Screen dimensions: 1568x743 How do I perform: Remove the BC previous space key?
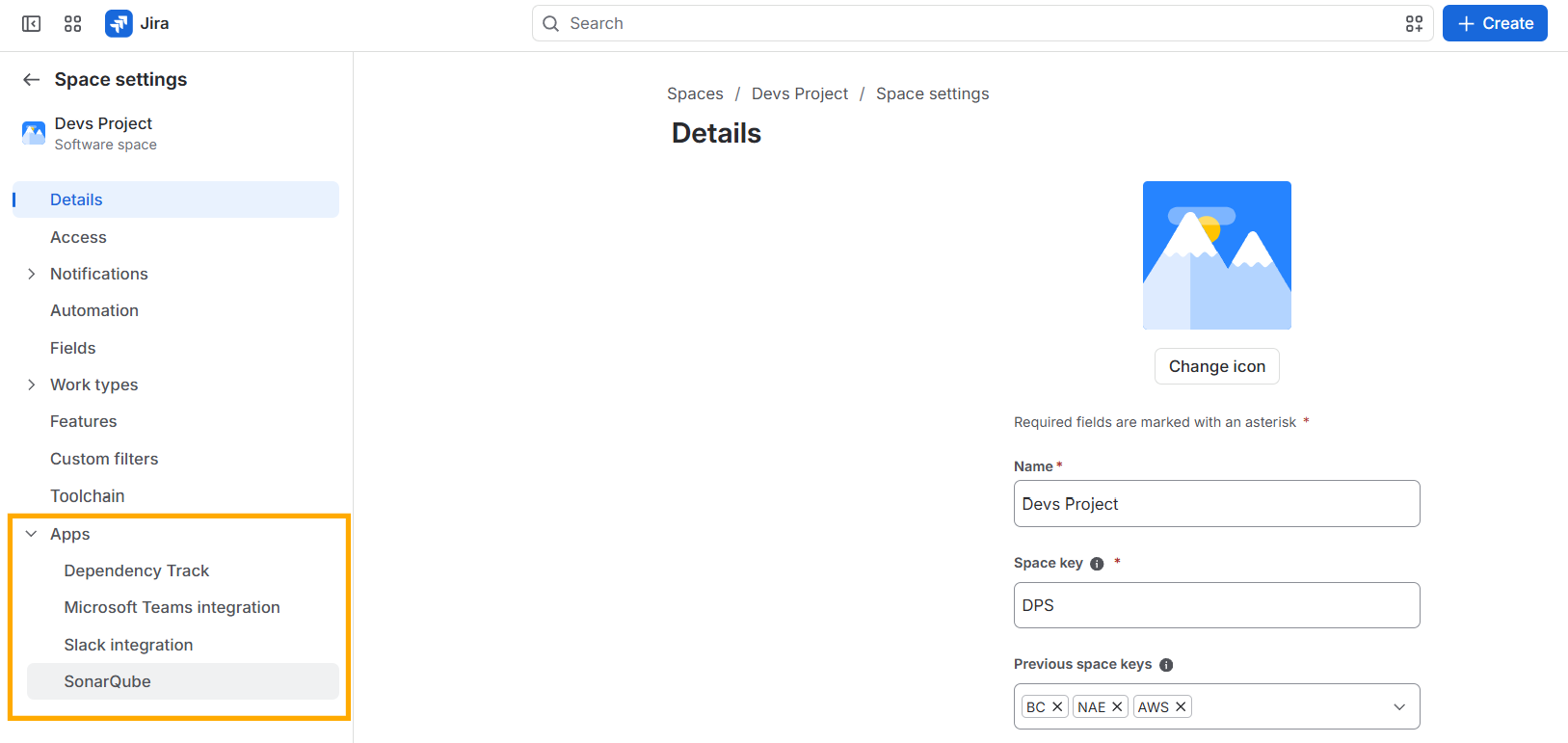coord(1057,706)
